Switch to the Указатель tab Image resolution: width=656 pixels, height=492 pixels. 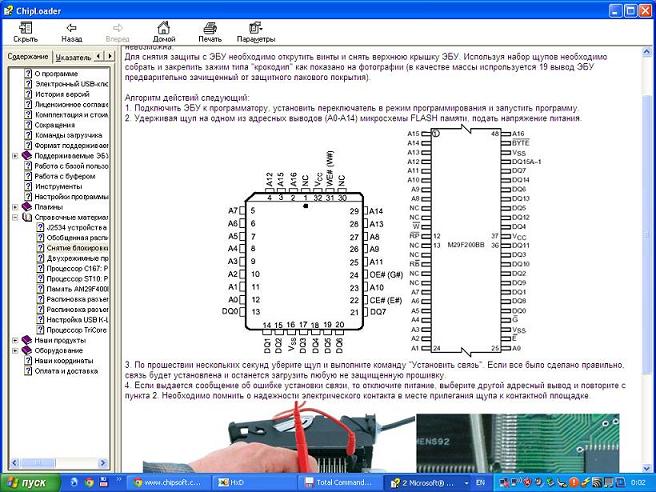click(75, 58)
